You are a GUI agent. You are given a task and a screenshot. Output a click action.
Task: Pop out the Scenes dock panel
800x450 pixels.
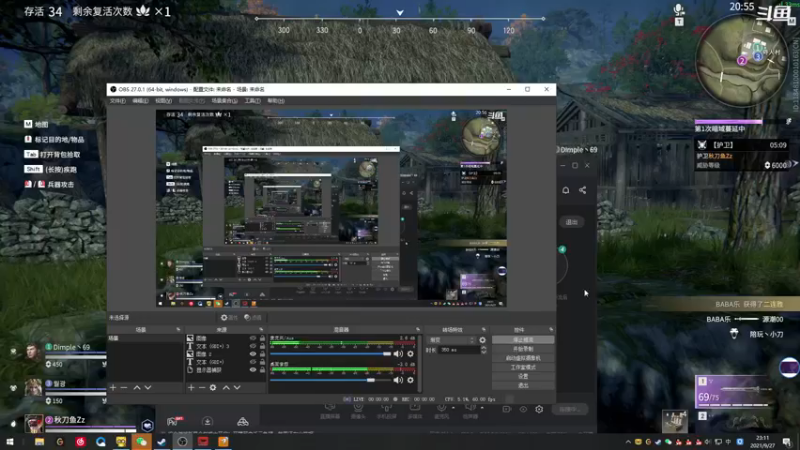(x=178, y=330)
